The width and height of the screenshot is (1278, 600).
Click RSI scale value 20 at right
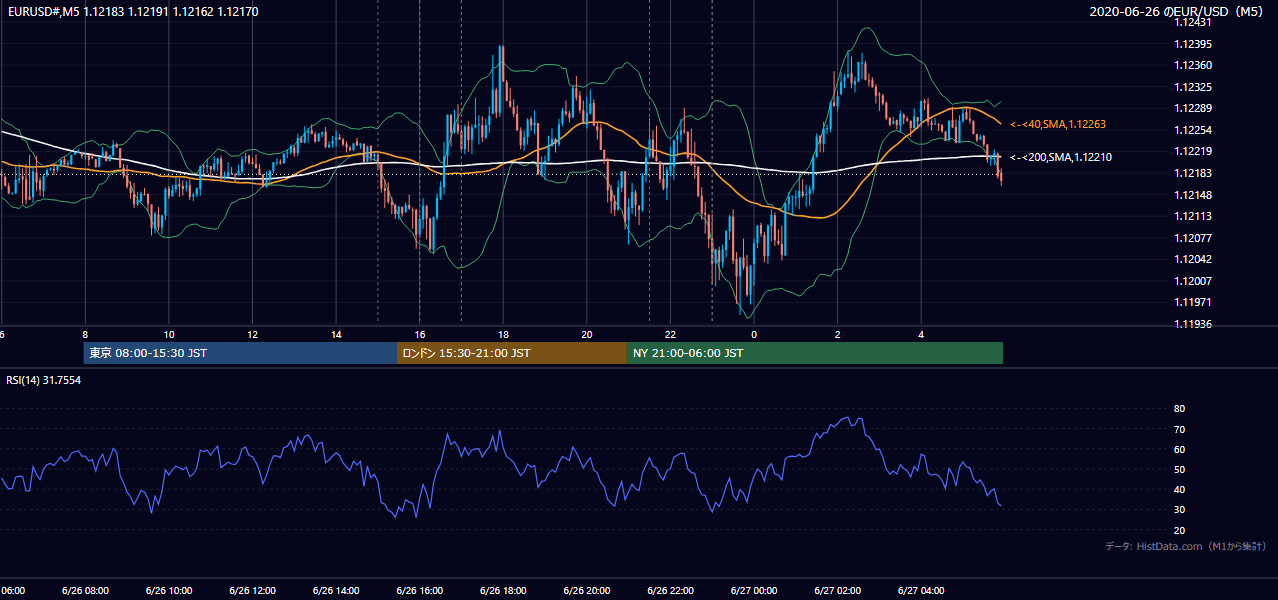[x=1180, y=530]
